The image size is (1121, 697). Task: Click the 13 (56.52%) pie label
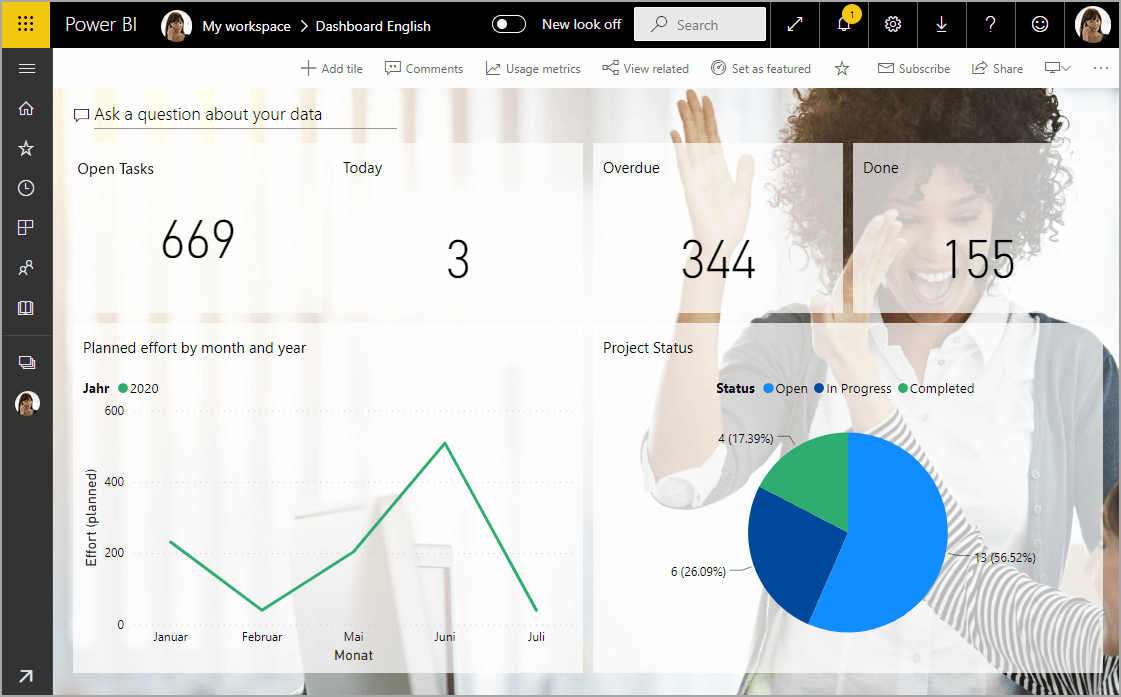tap(1004, 558)
